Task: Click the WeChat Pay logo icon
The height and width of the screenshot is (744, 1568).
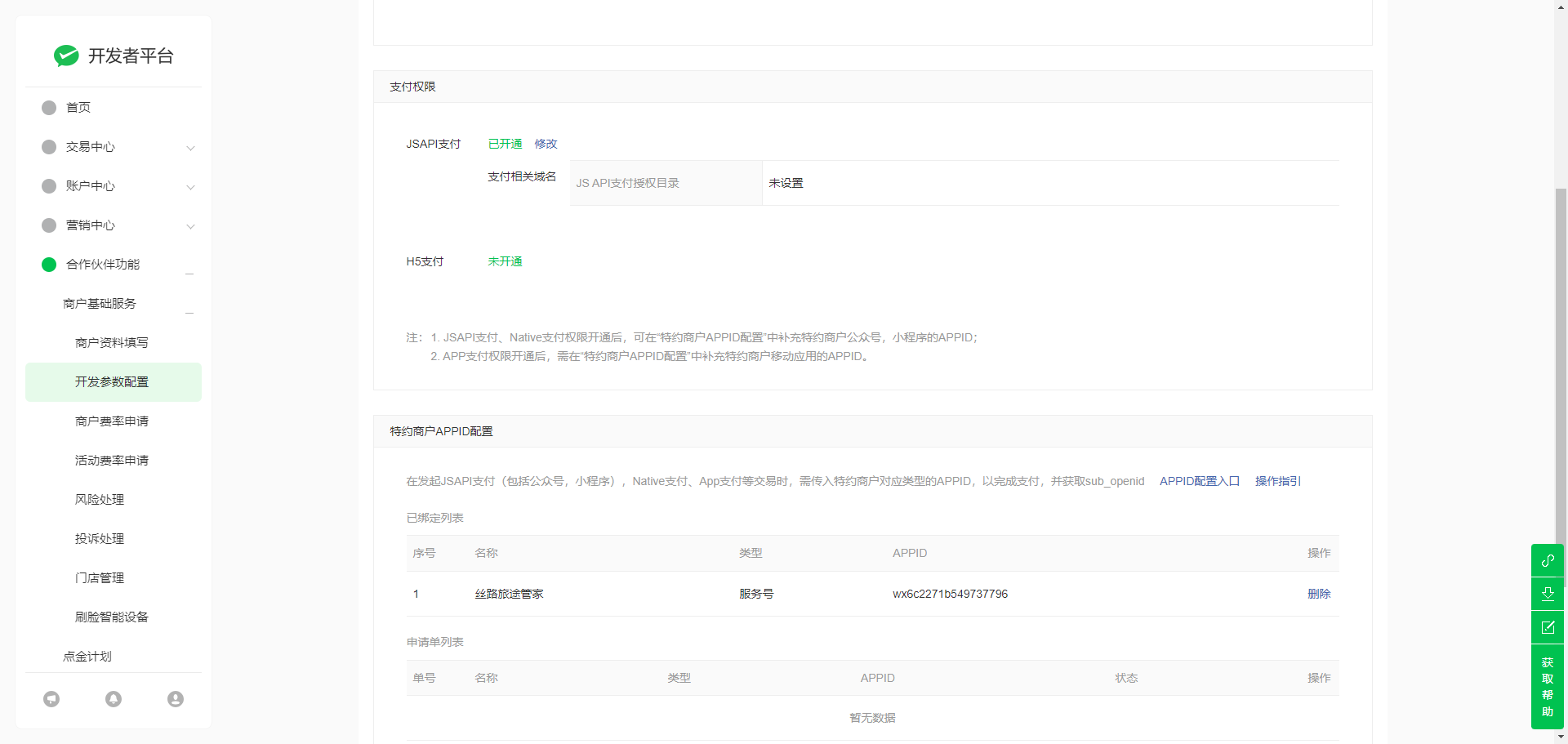Action: tap(66, 56)
